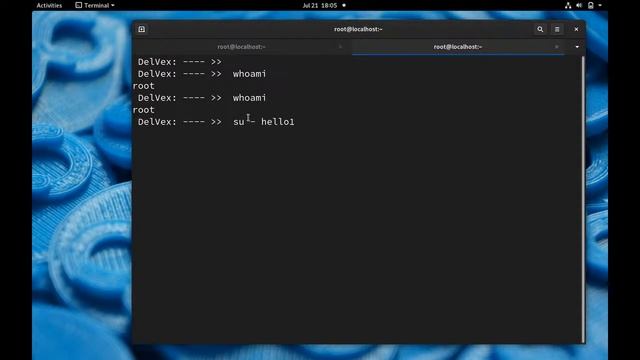Viewport: 640px width, 360px height.
Task: Click the second 'whoami' command
Action: (249, 98)
